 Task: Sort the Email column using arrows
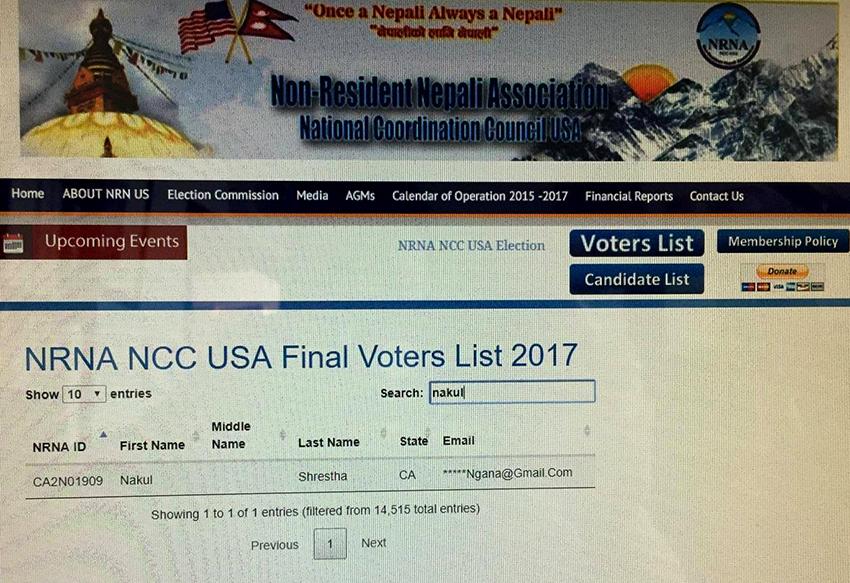click(587, 431)
